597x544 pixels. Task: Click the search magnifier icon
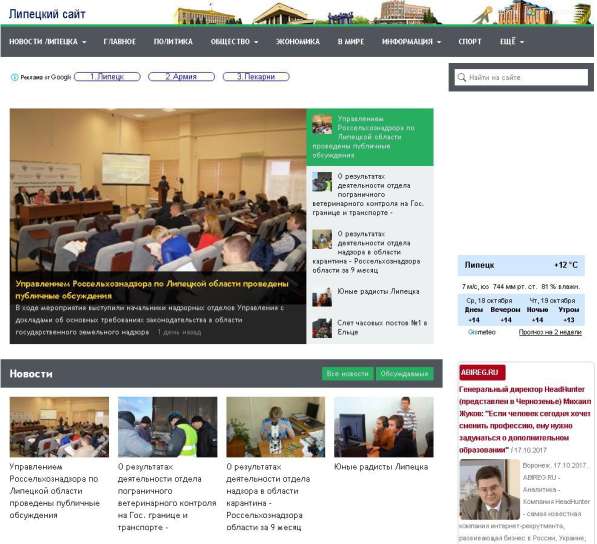pyautogui.click(x=461, y=77)
